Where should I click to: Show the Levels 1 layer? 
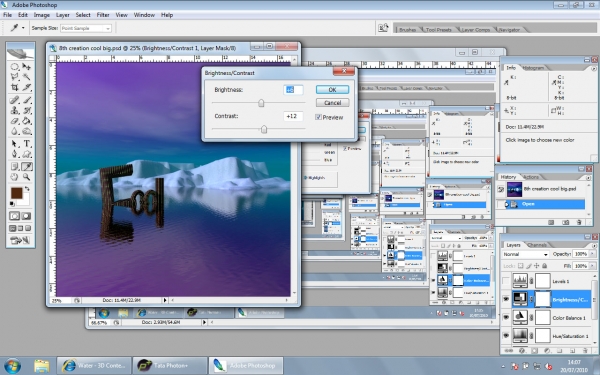coord(506,281)
